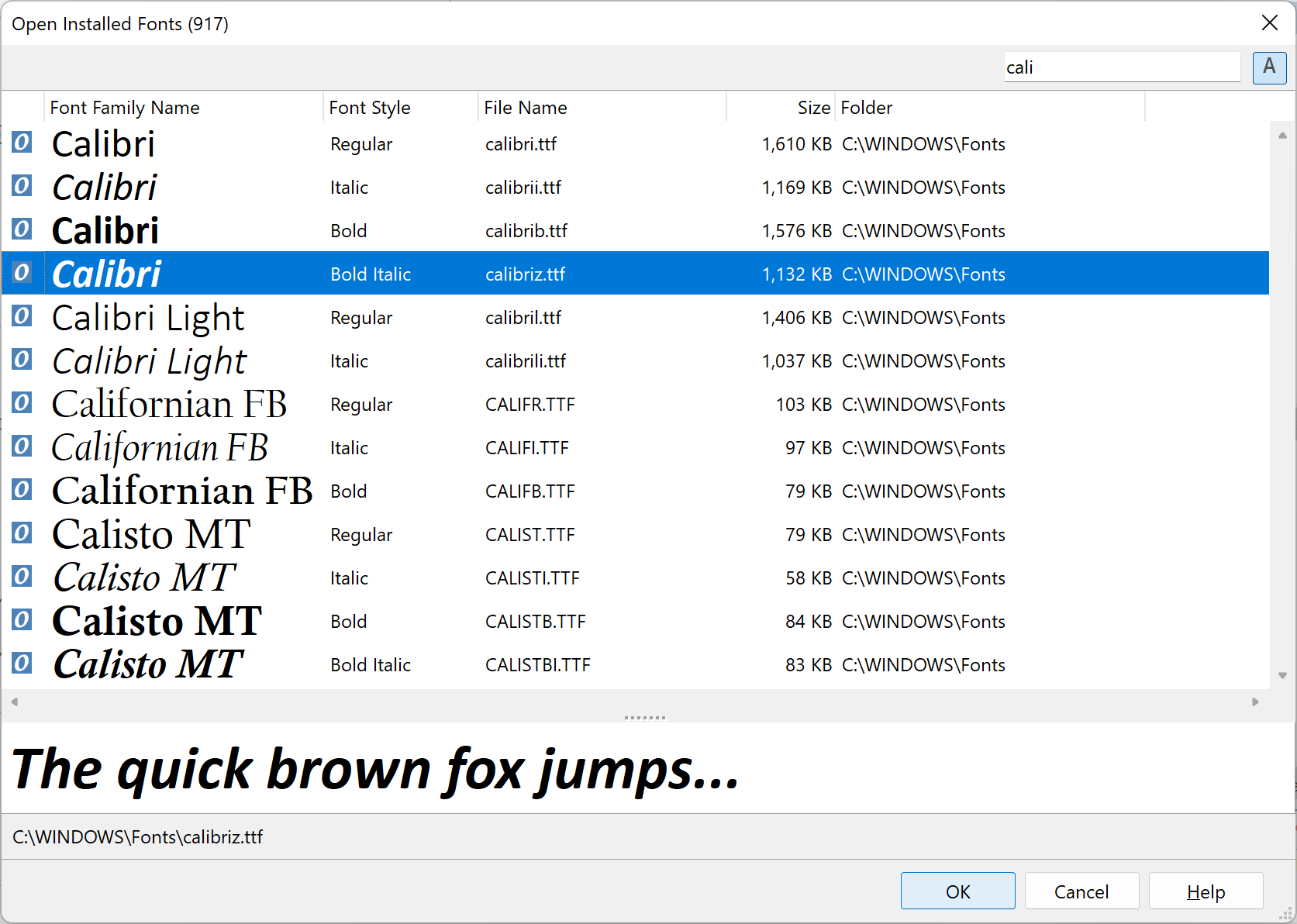This screenshot has width=1297, height=924.
Task: Click the Cancel button
Action: [x=1081, y=891]
